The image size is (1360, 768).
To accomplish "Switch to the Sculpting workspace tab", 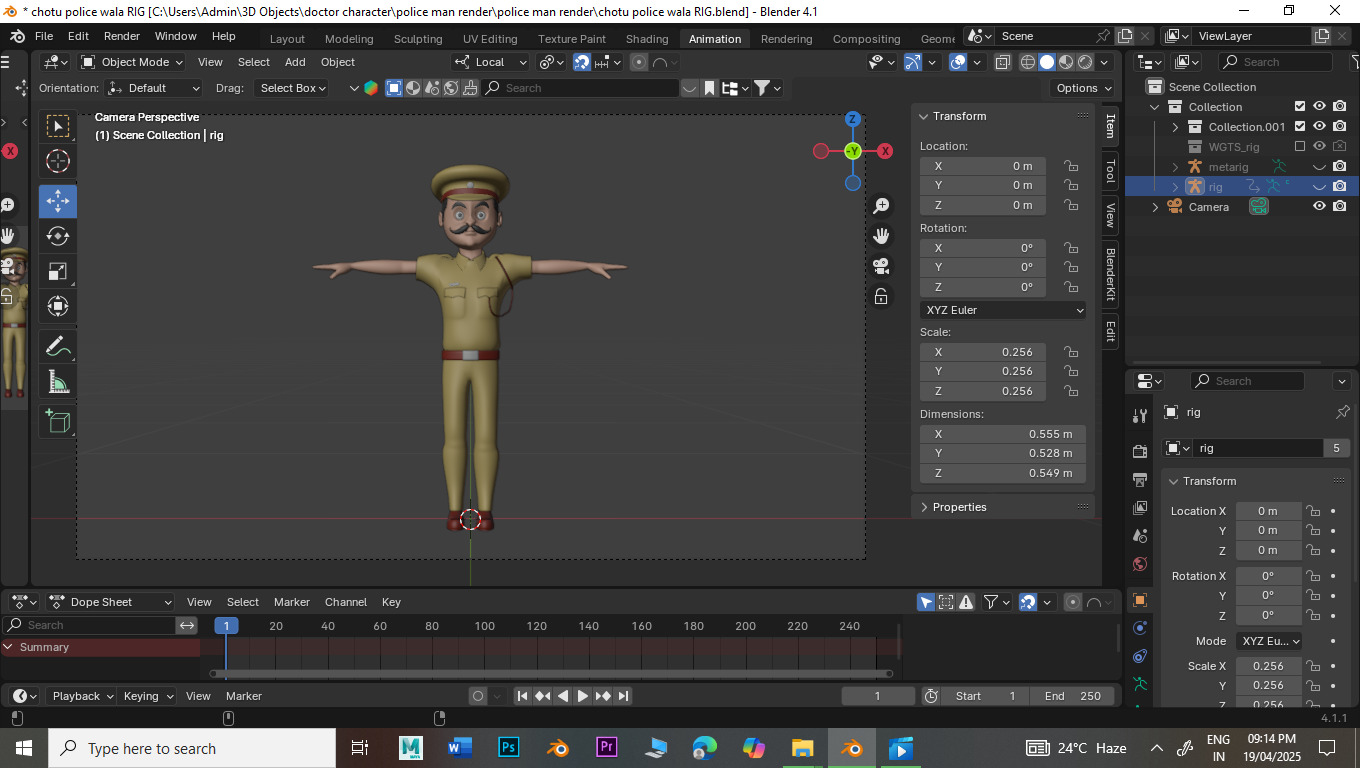I will point(418,39).
